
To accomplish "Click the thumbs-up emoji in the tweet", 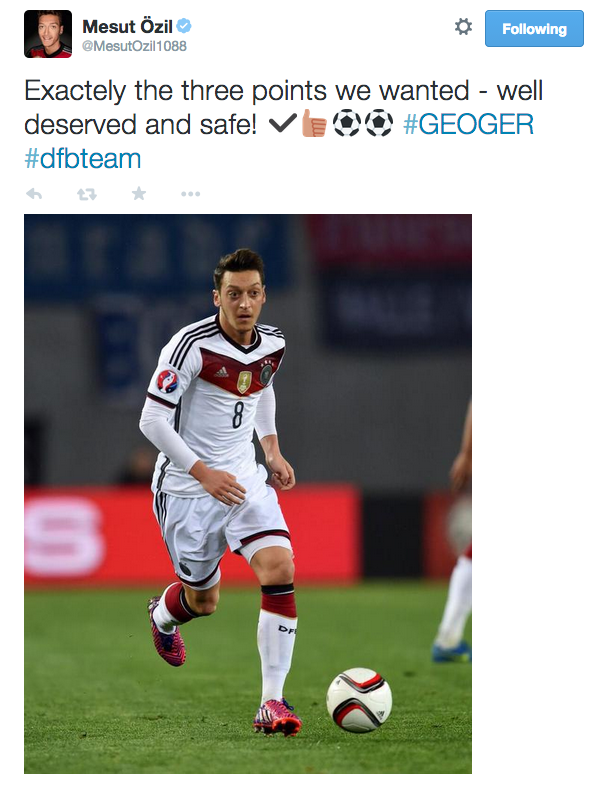I will pyautogui.click(x=315, y=123).
